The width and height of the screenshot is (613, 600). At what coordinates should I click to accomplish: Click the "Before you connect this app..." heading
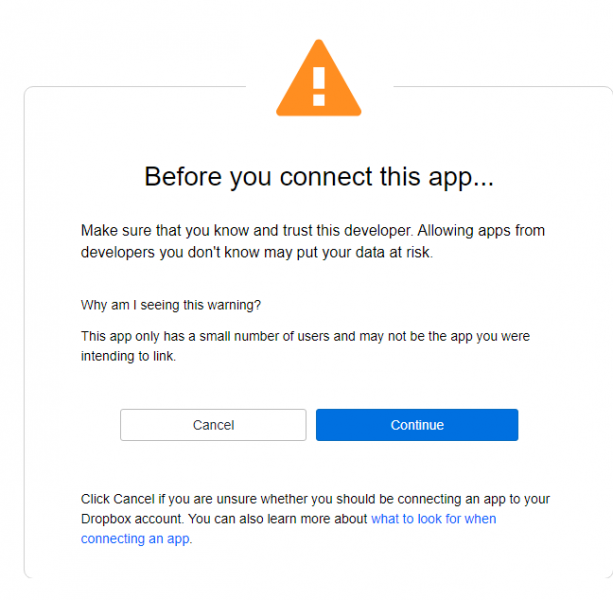319,177
